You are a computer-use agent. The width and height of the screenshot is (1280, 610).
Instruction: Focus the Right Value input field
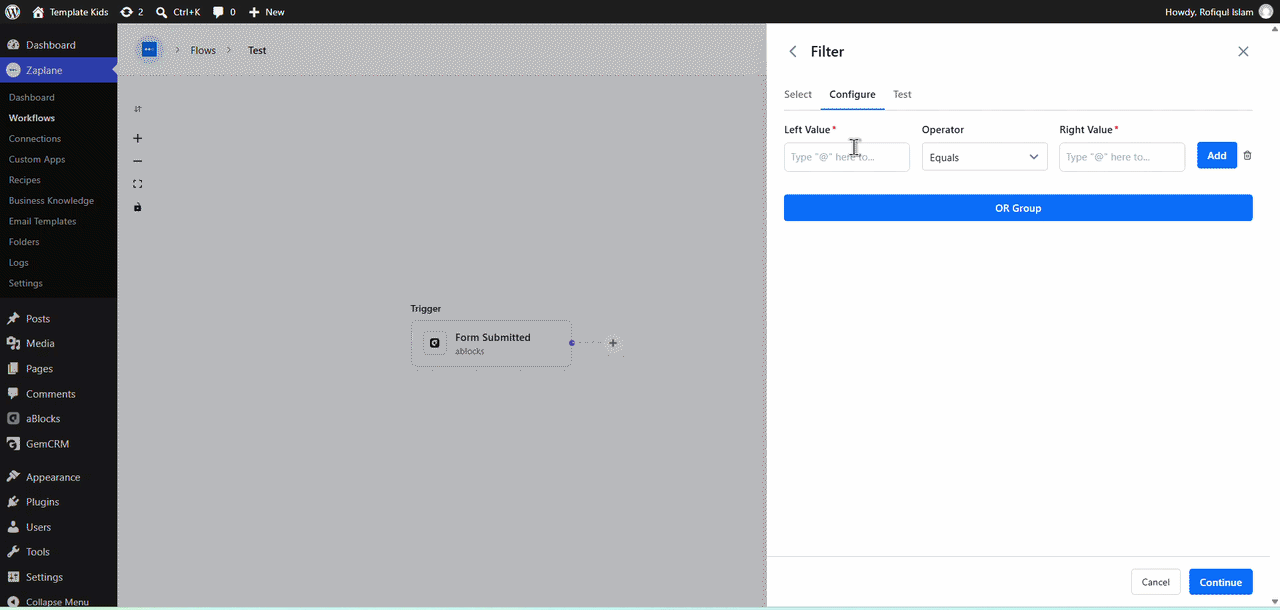(1122, 157)
